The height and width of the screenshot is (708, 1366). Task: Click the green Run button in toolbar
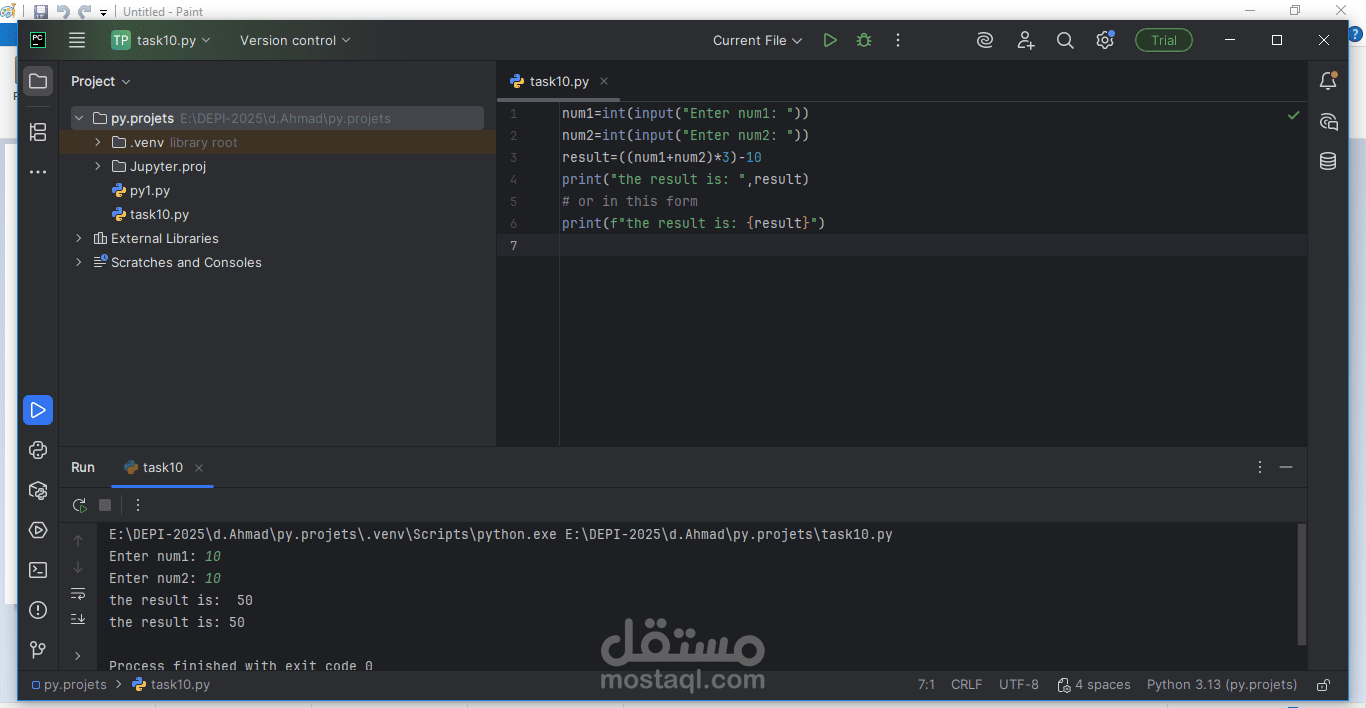tap(830, 40)
